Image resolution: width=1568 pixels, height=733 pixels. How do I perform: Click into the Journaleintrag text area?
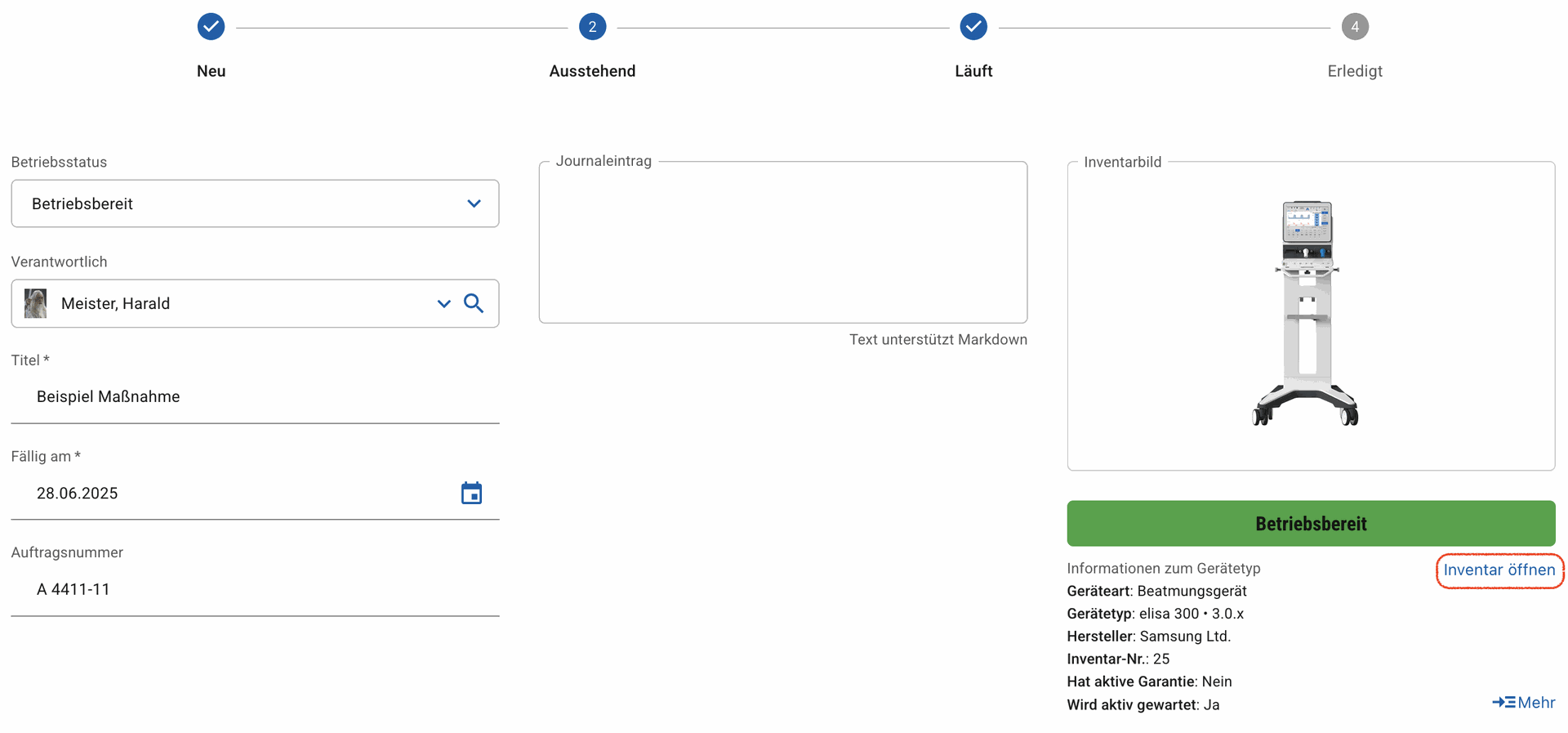[783, 243]
